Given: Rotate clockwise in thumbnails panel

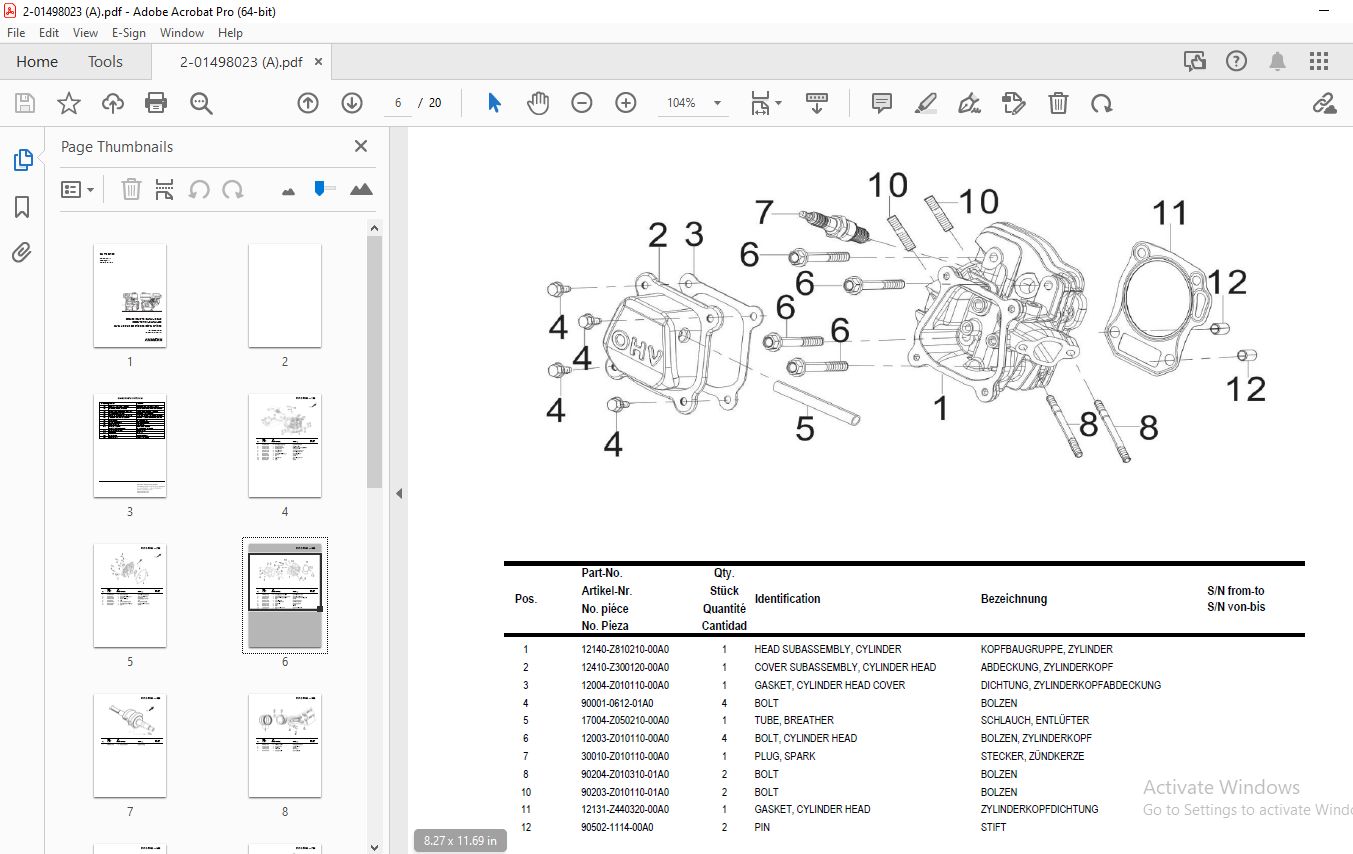Looking at the screenshot, I should [233, 189].
